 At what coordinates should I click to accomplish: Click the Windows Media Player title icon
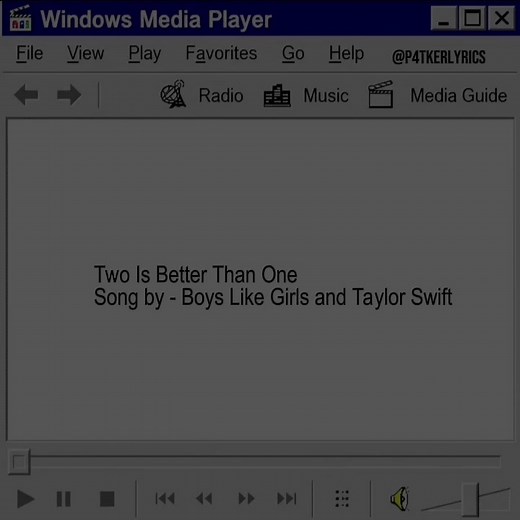20,19
